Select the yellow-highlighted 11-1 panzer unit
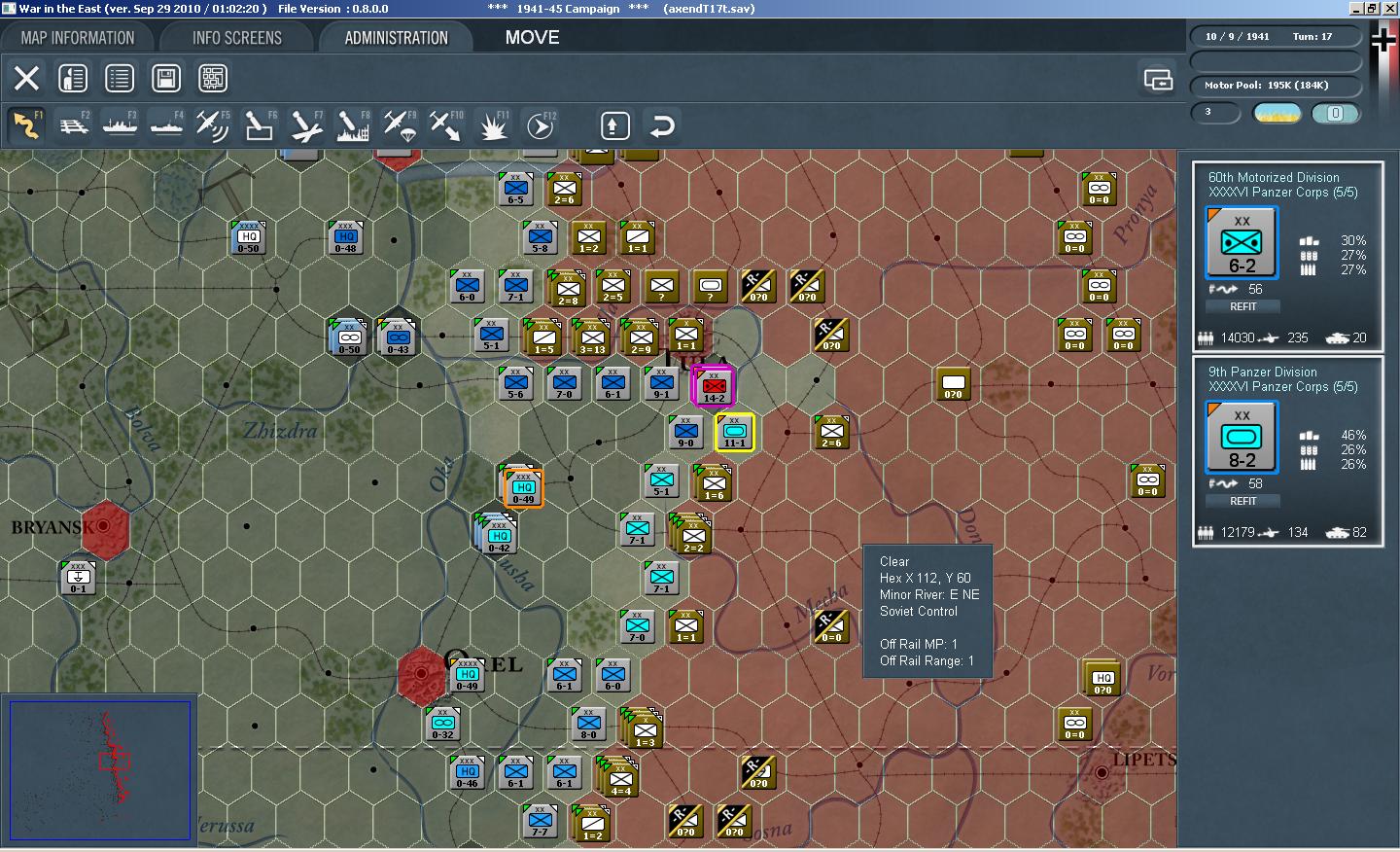The image size is (1400, 852). pyautogui.click(x=734, y=433)
